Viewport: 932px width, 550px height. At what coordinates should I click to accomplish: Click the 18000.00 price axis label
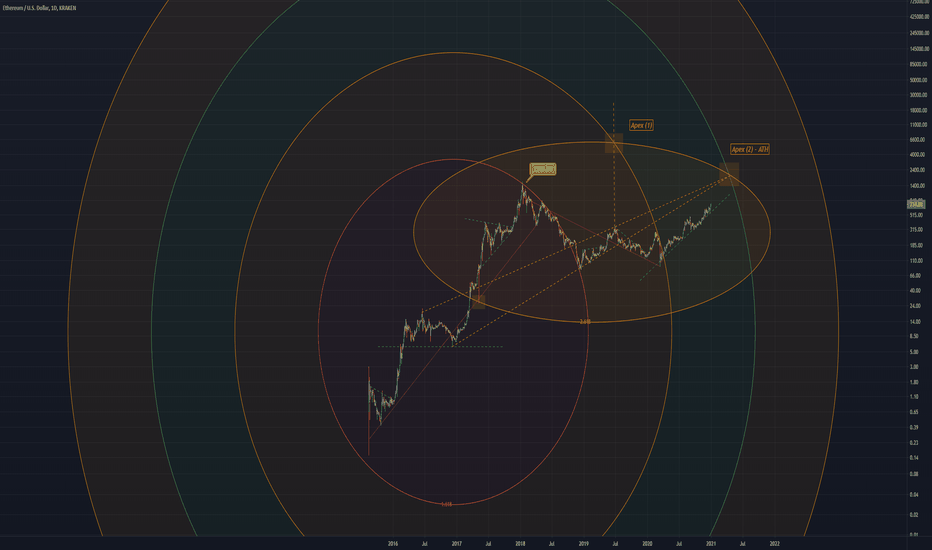918,111
